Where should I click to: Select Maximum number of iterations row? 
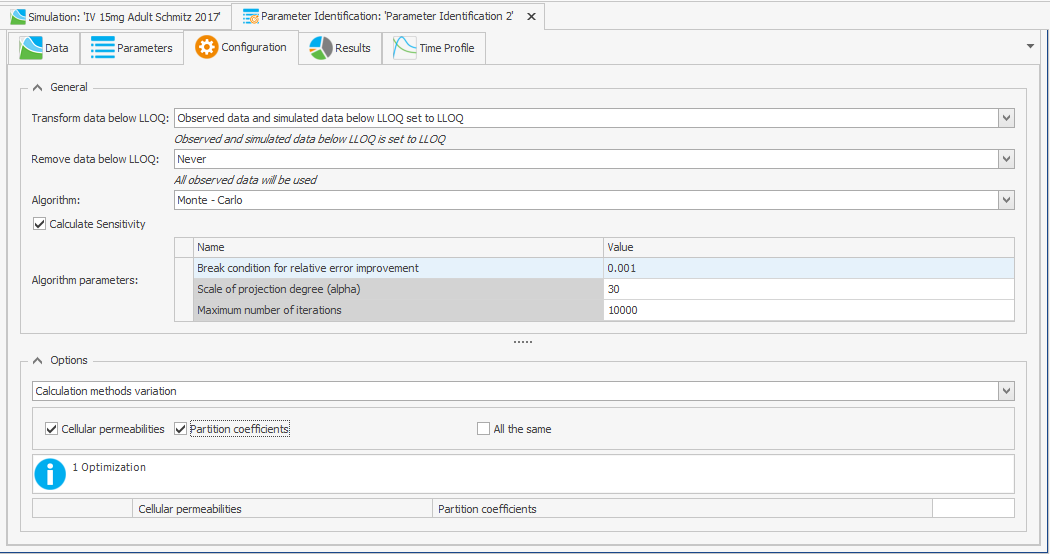point(398,309)
